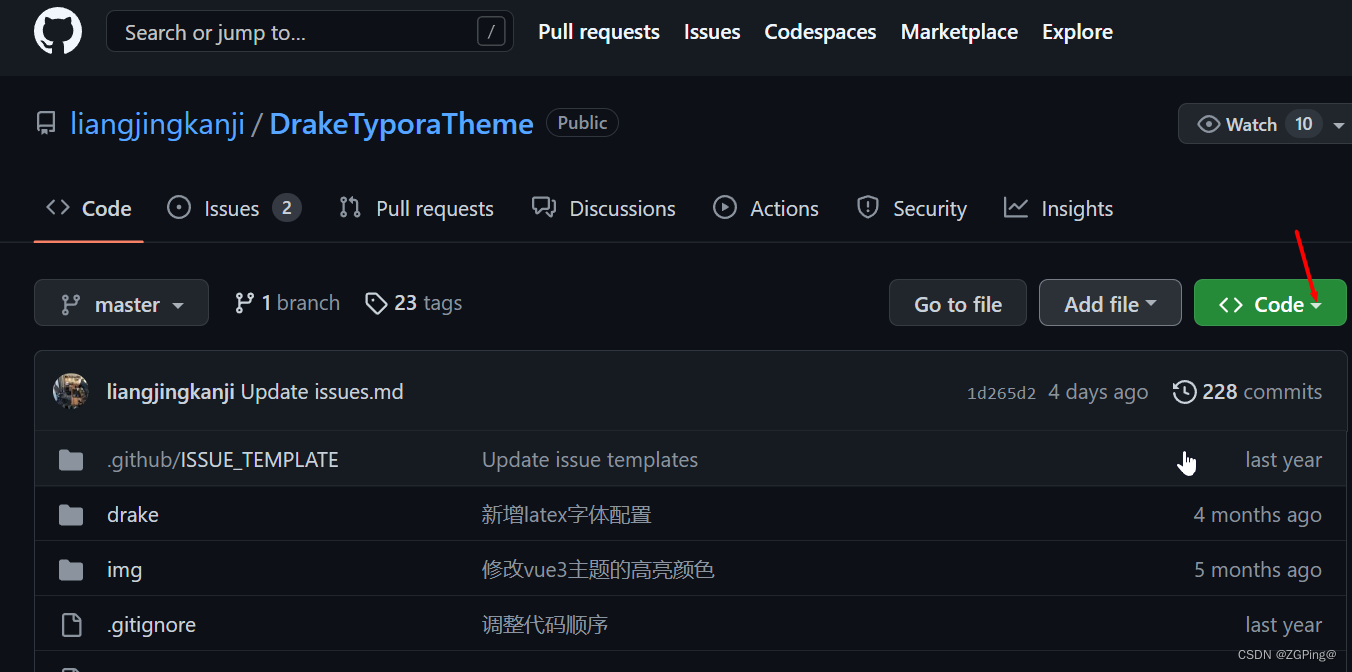
Task: Click the GitHub octocat logo
Action: pos(57,31)
